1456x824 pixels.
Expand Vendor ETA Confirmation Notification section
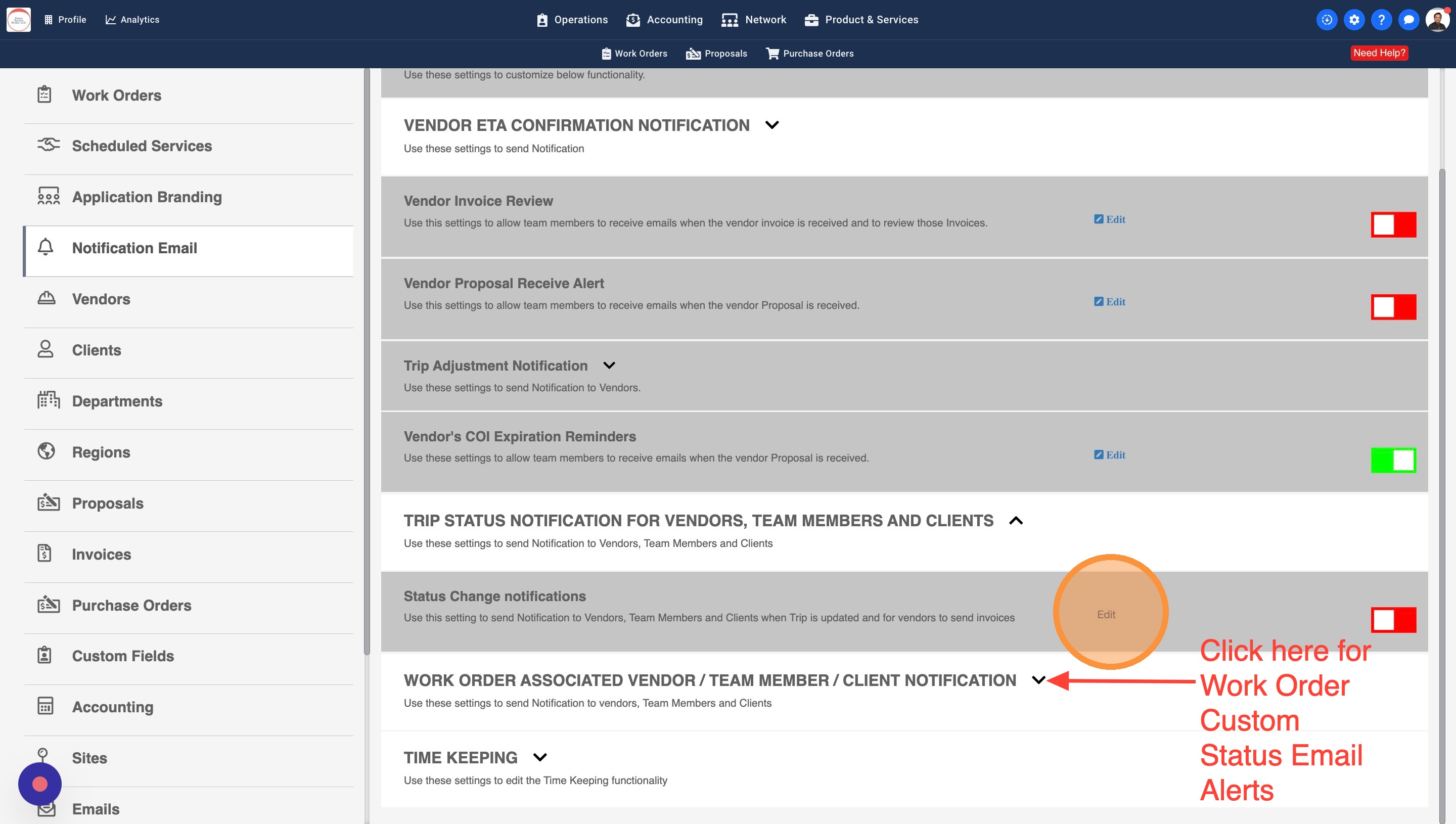click(x=772, y=125)
